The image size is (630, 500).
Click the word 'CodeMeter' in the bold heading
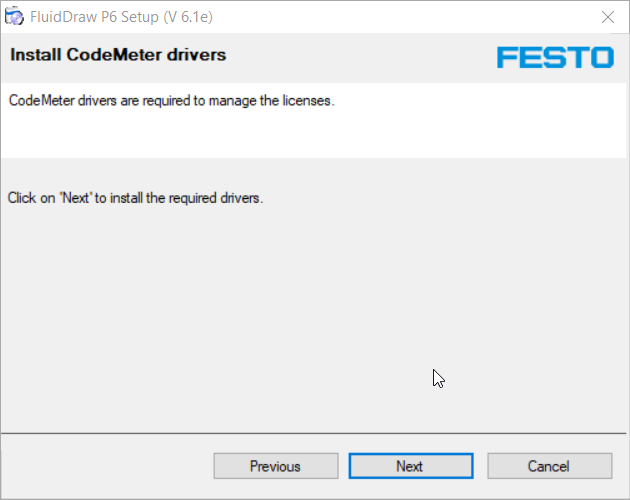click(x=114, y=55)
